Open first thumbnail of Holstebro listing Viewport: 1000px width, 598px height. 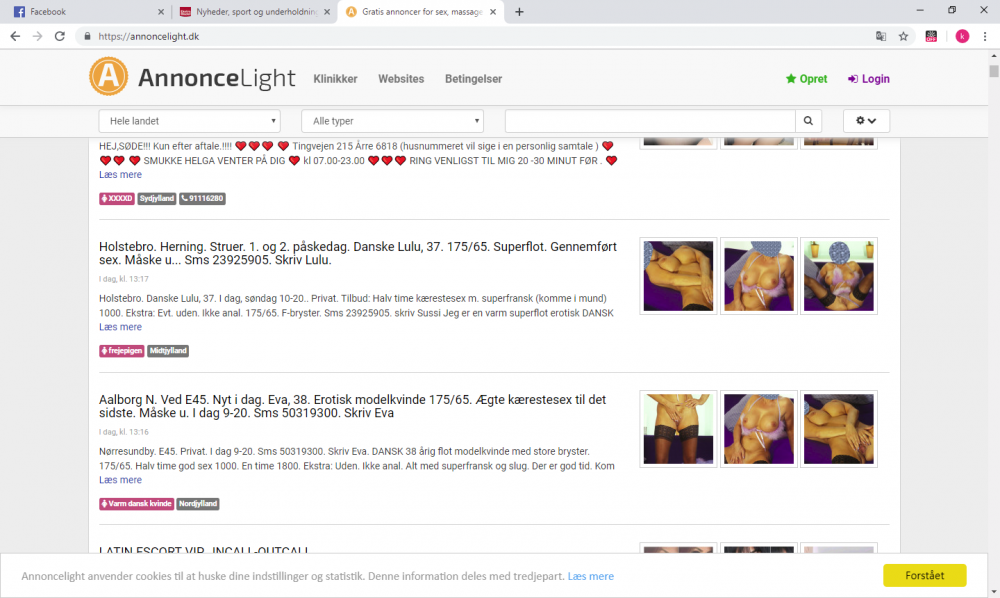678,276
